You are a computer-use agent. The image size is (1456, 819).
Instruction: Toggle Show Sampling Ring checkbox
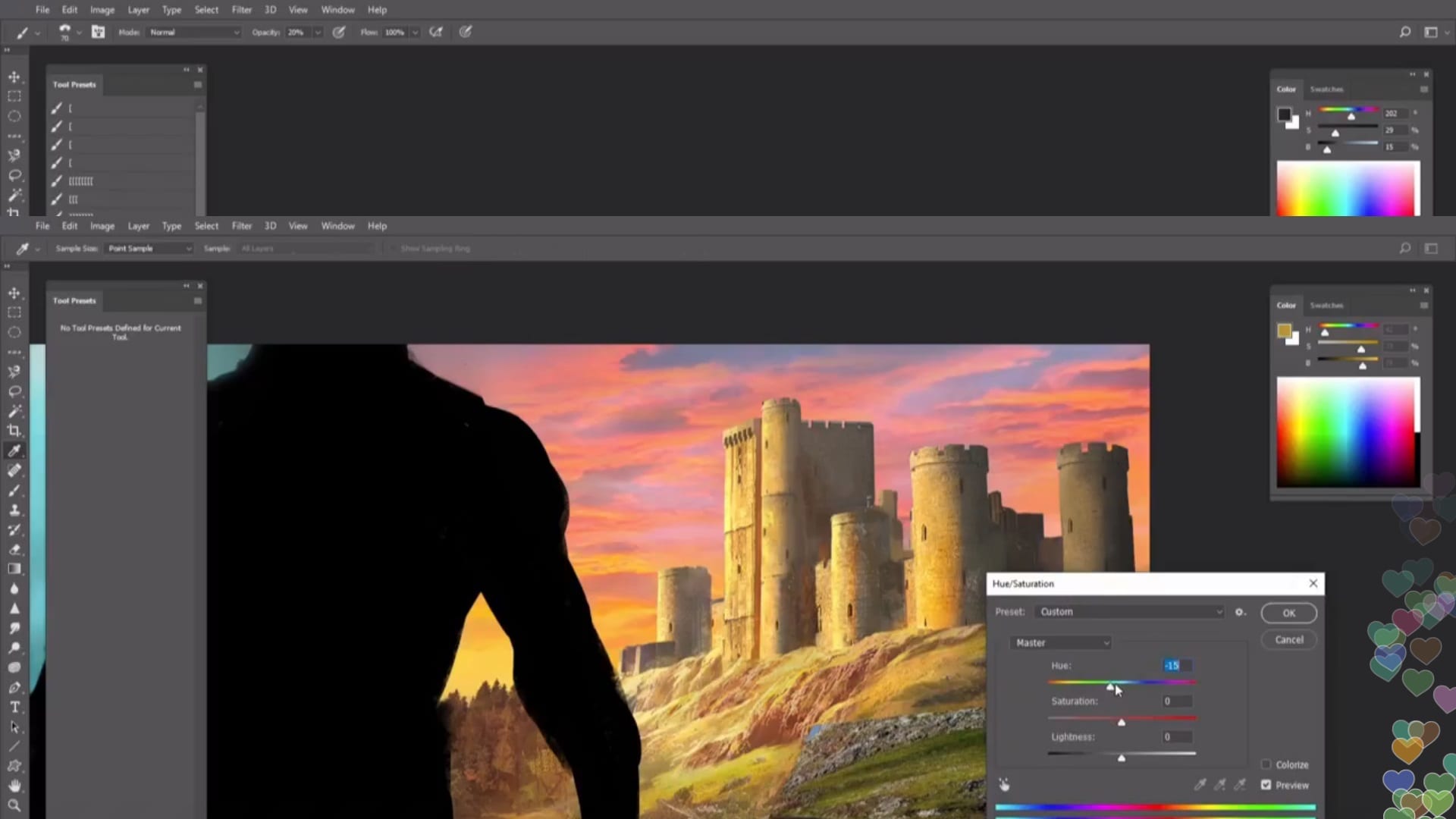(393, 249)
